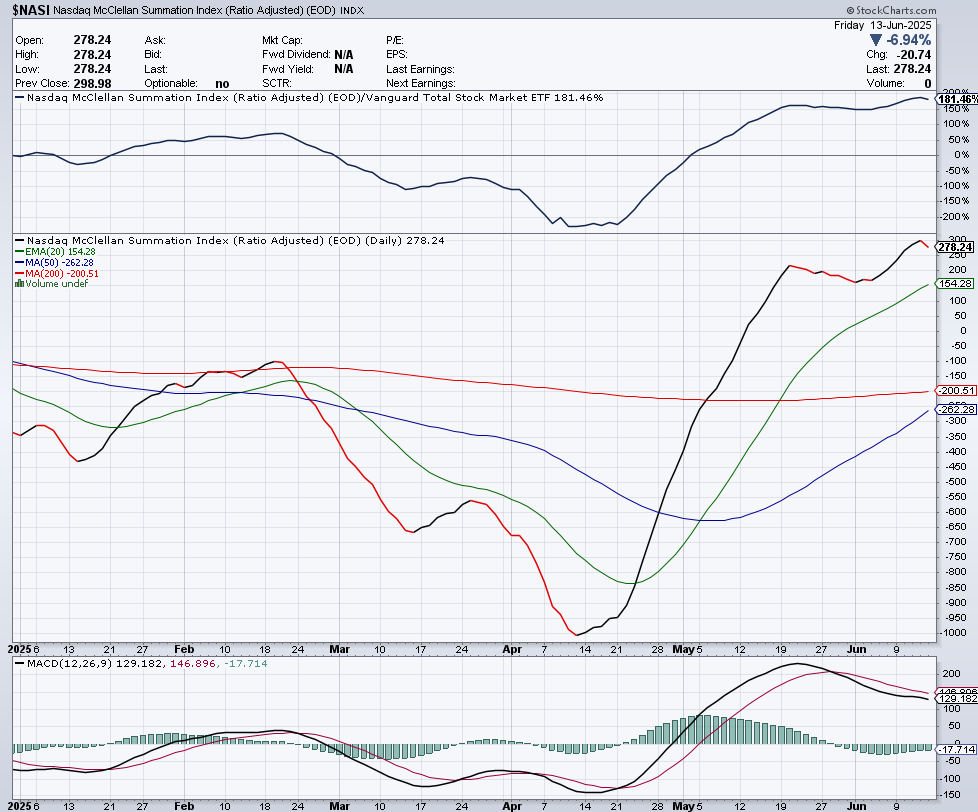Click the -6.94% percent change value
The height and width of the screenshot is (812, 978).
click(909, 40)
